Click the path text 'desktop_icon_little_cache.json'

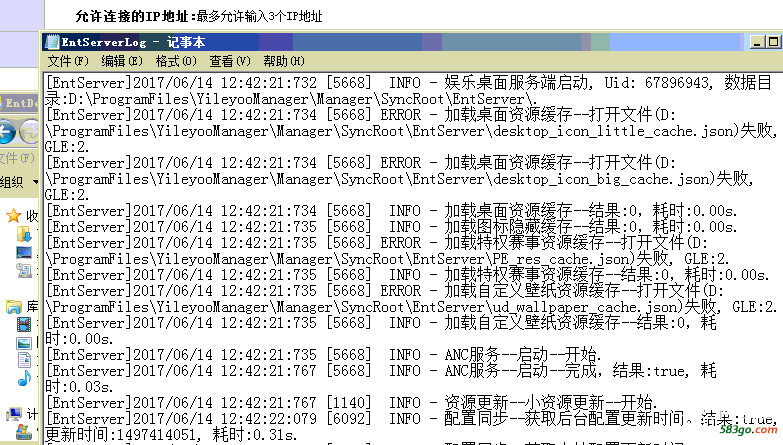614,131
